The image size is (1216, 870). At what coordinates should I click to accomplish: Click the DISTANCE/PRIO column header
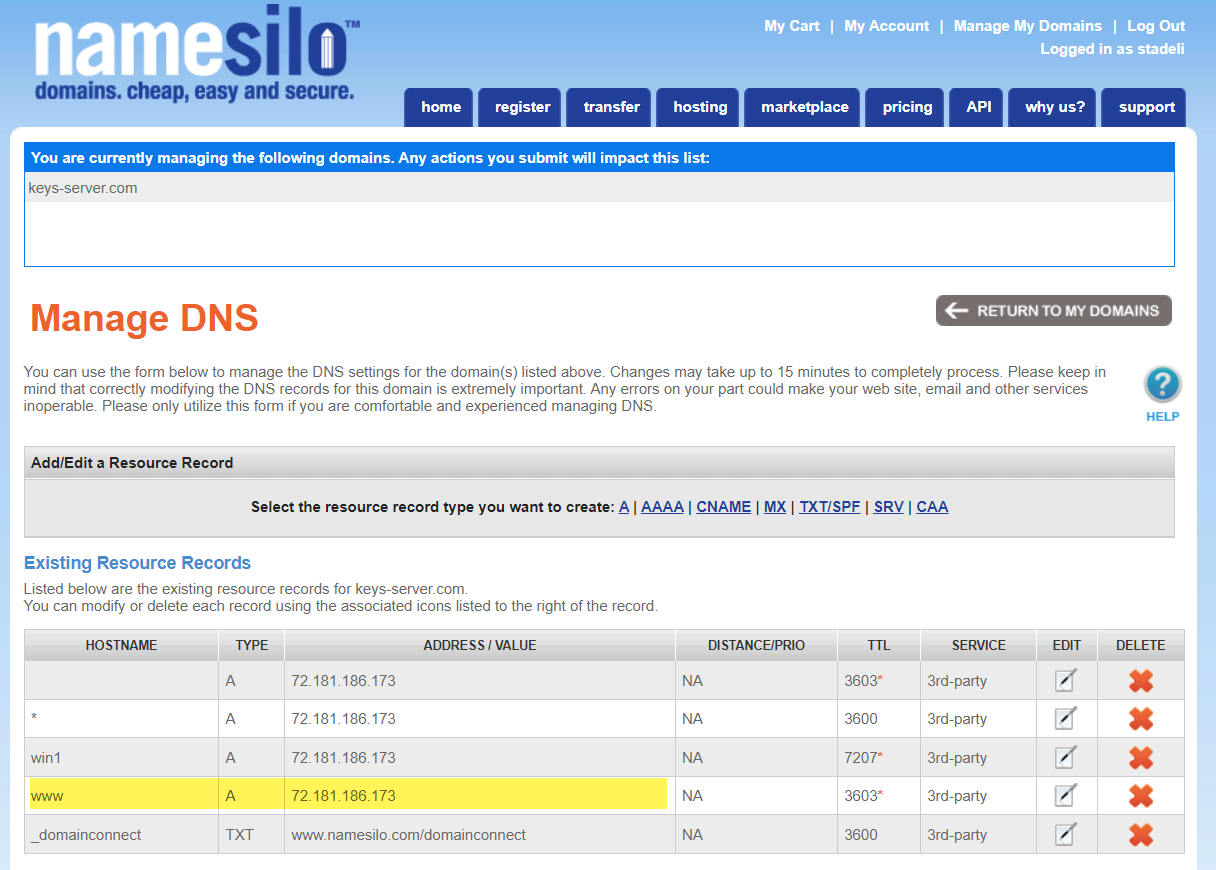point(756,645)
